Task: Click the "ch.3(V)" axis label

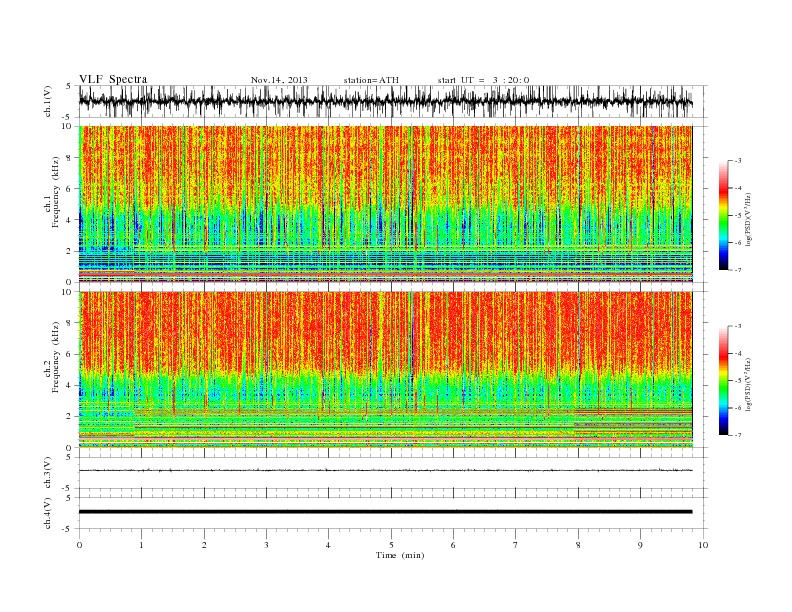Action: (48, 473)
